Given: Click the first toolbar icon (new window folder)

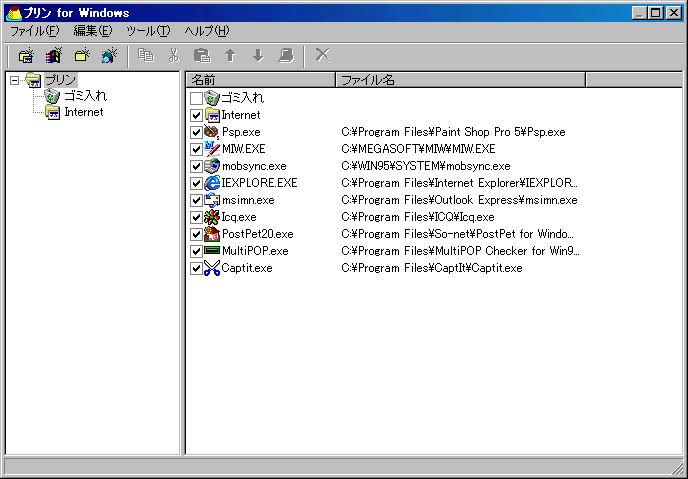Looking at the screenshot, I should click(x=26, y=56).
